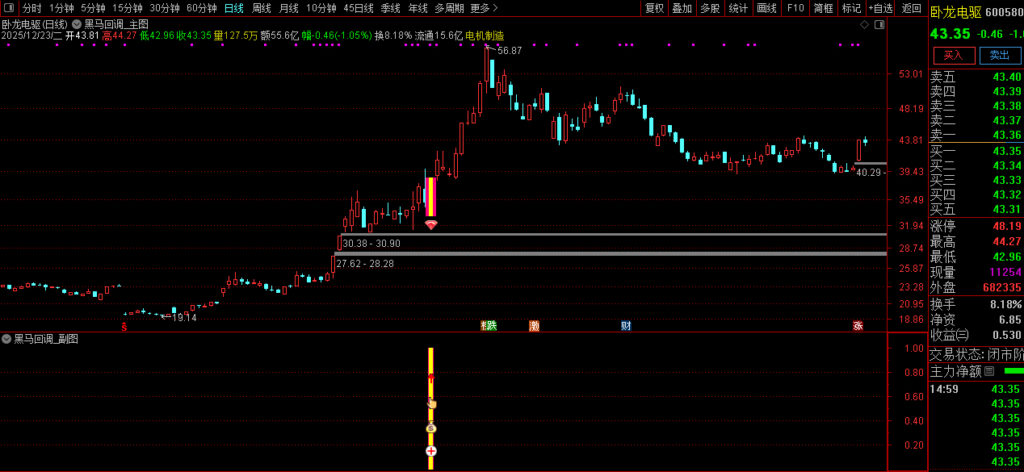Click the red 涨 marker on the timeline
This screenshot has height=472, width=1024.
[858, 326]
